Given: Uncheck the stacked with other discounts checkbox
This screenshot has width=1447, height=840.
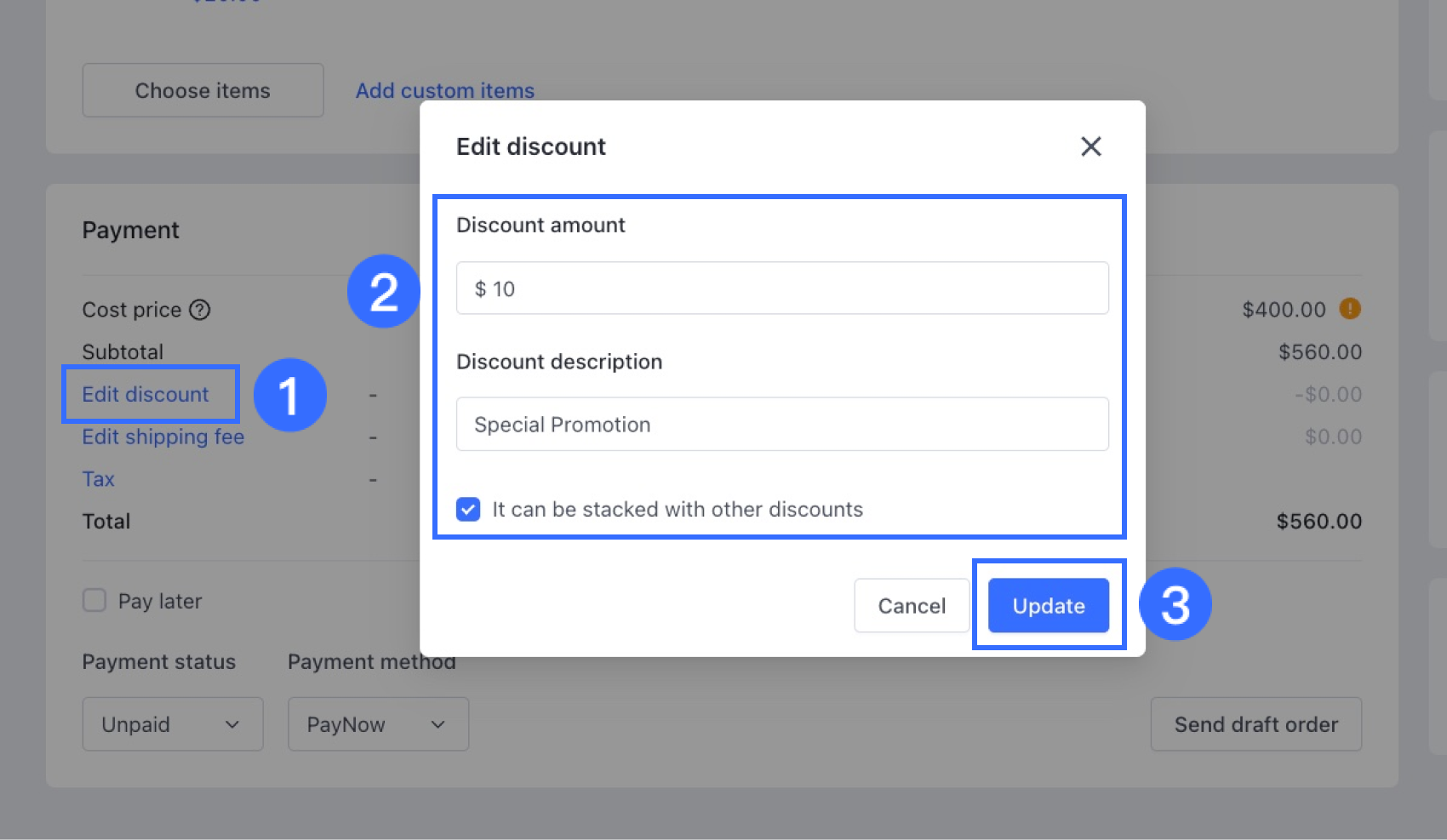Looking at the screenshot, I should (468, 509).
